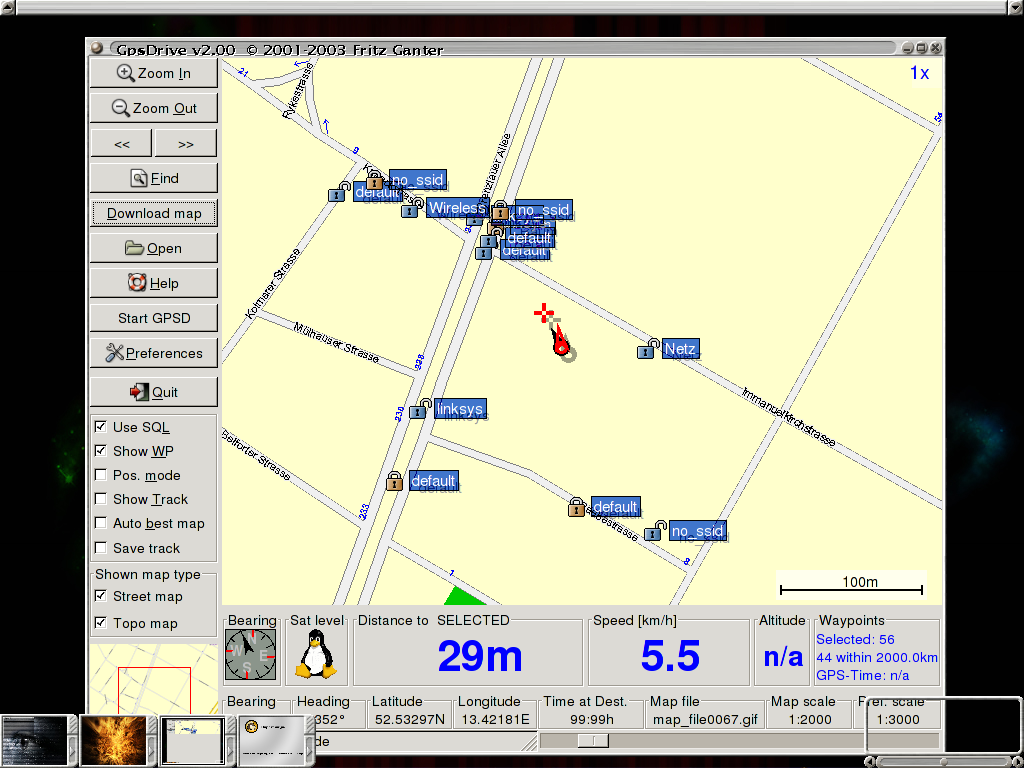
Task: Click the "Wireless" waypoint label
Action: click(458, 208)
